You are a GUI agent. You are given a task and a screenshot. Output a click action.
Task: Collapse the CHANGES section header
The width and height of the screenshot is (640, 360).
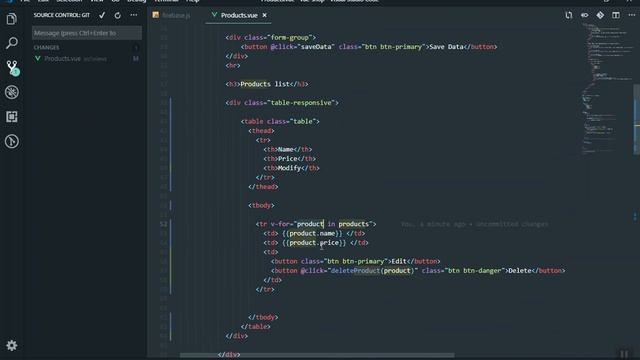pyautogui.click(x=46, y=48)
